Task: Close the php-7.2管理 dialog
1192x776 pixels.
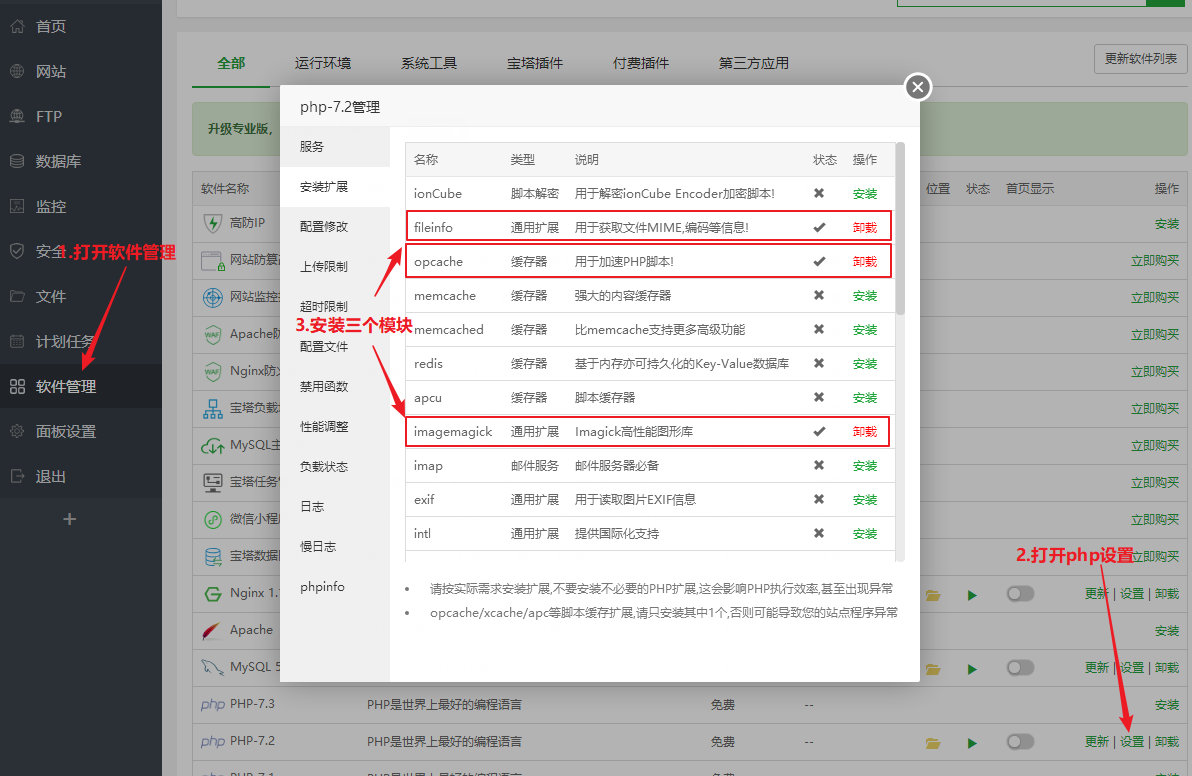Action: click(x=918, y=87)
